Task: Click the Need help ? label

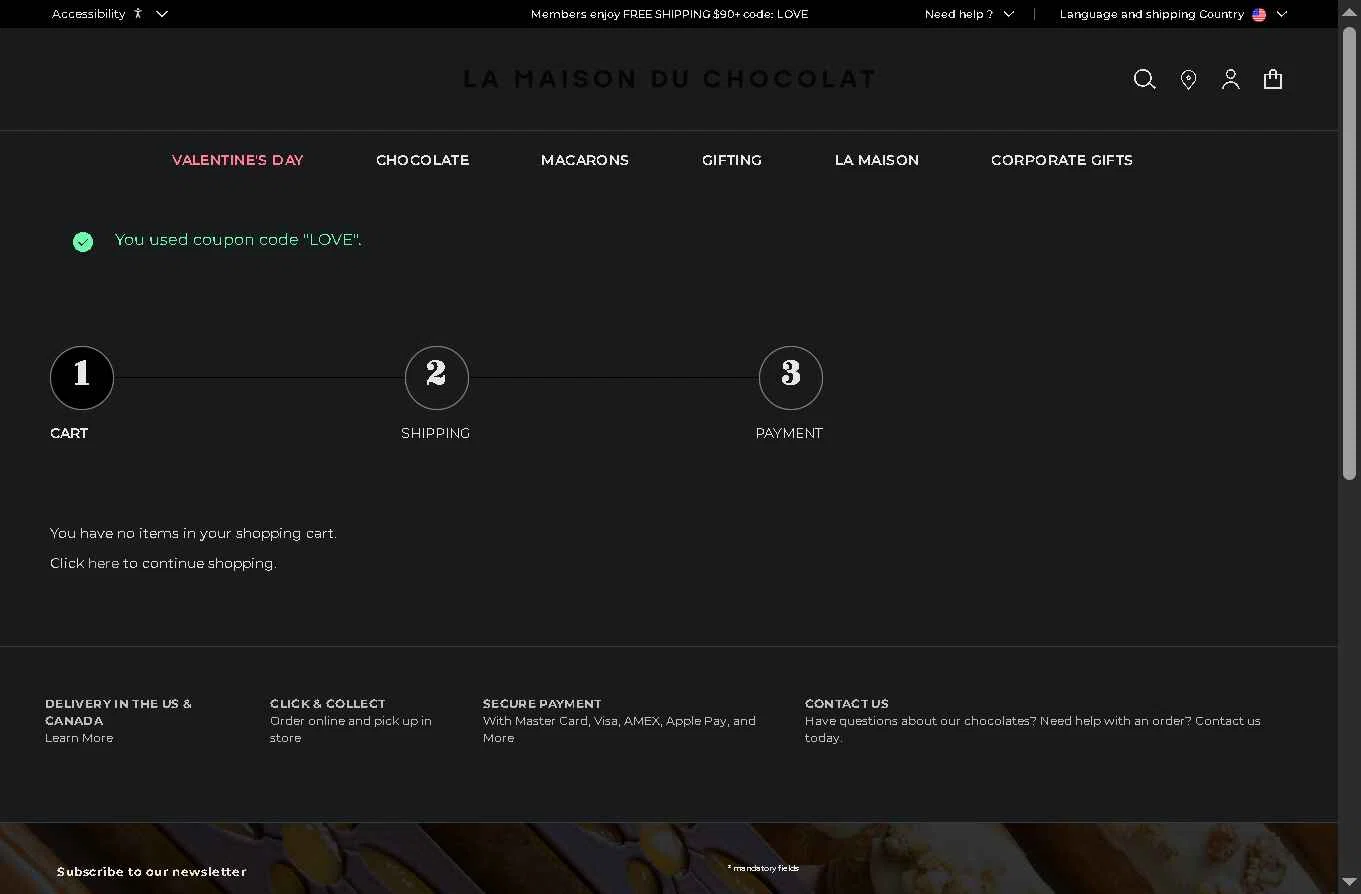Action: (x=959, y=14)
